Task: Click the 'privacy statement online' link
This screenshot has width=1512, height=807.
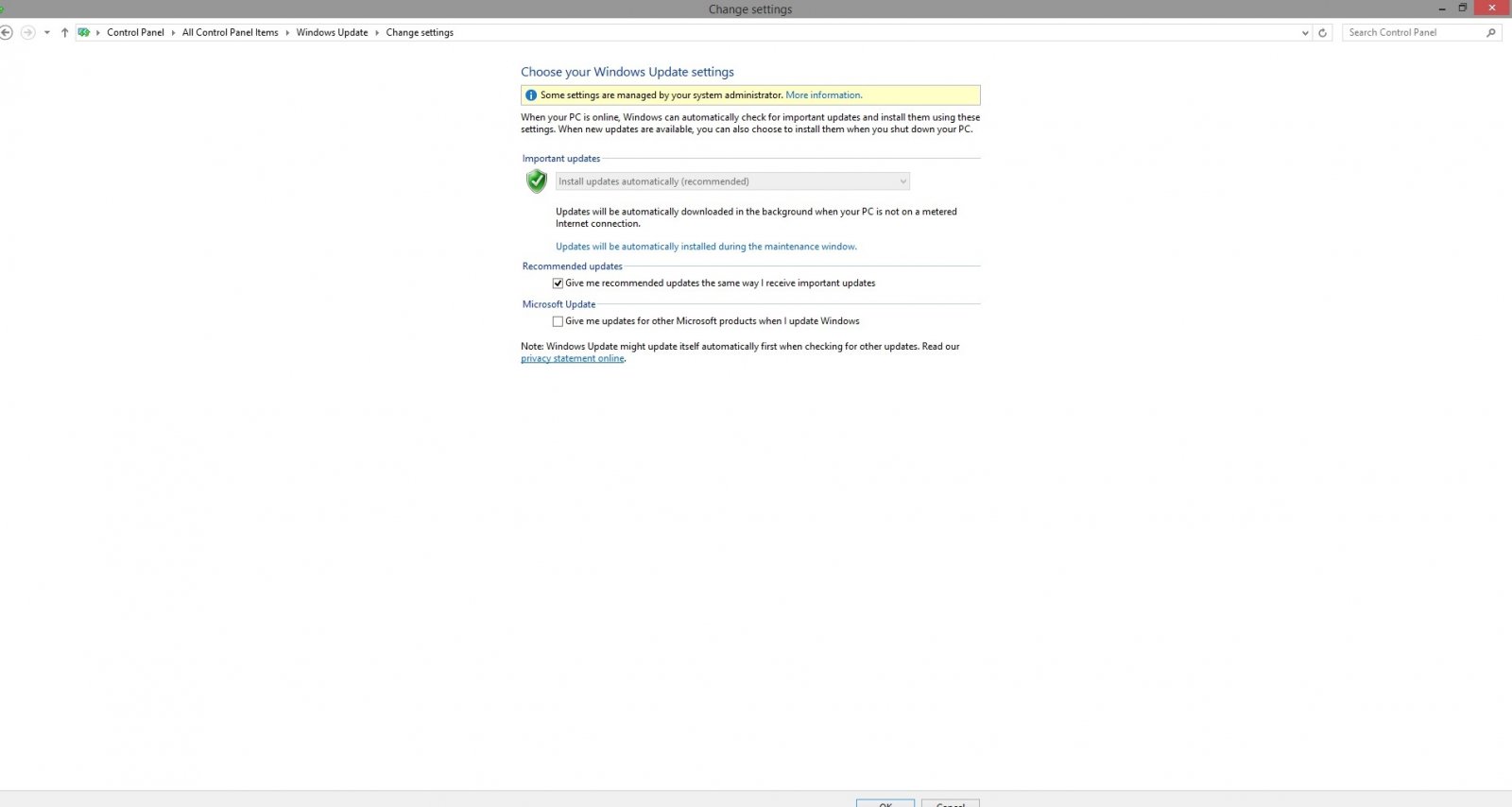Action: coord(572,359)
